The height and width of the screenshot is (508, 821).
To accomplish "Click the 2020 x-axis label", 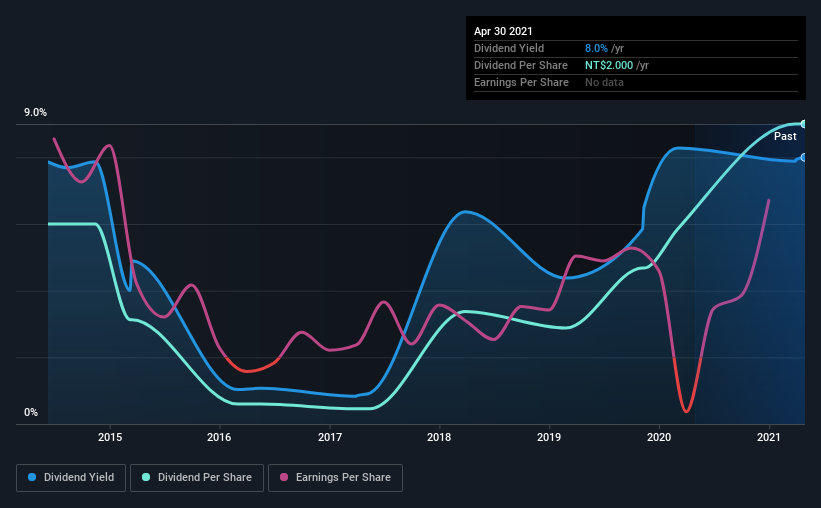I will 659,437.
